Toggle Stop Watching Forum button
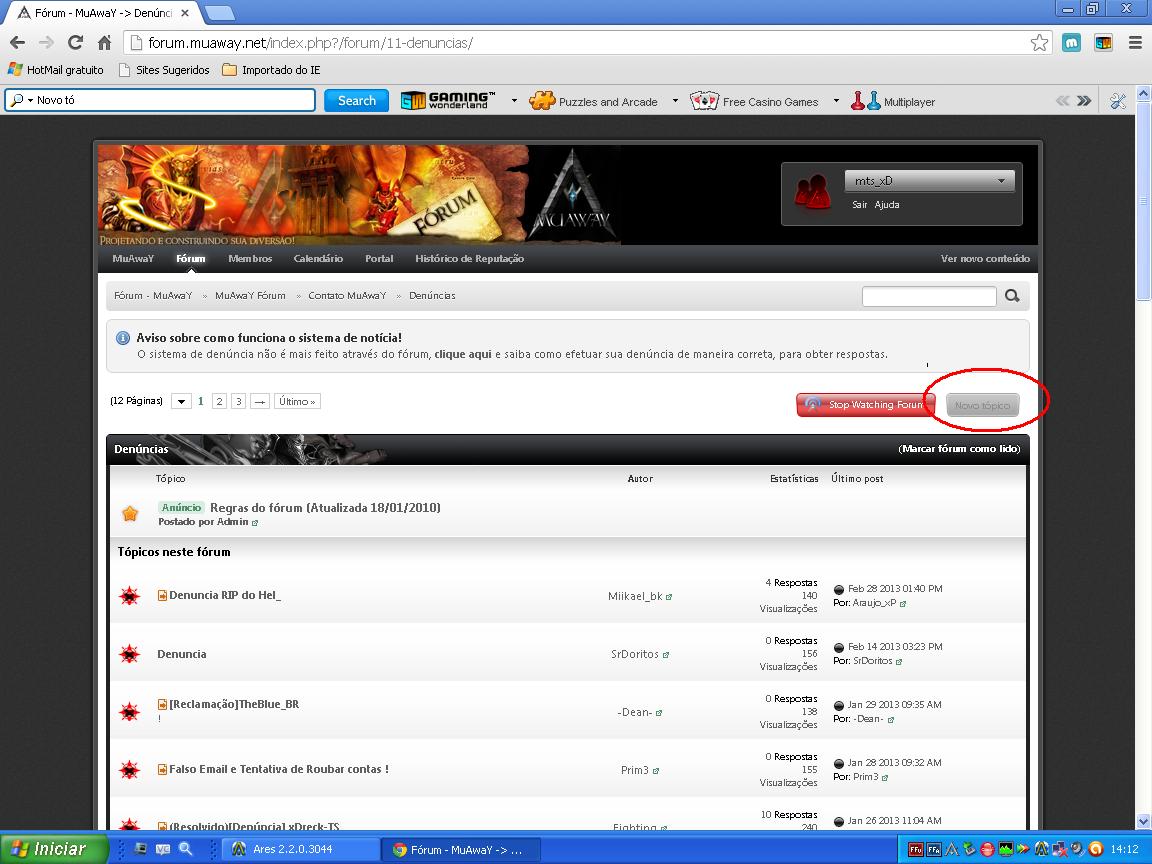This screenshot has height=864, width=1152. [865, 405]
